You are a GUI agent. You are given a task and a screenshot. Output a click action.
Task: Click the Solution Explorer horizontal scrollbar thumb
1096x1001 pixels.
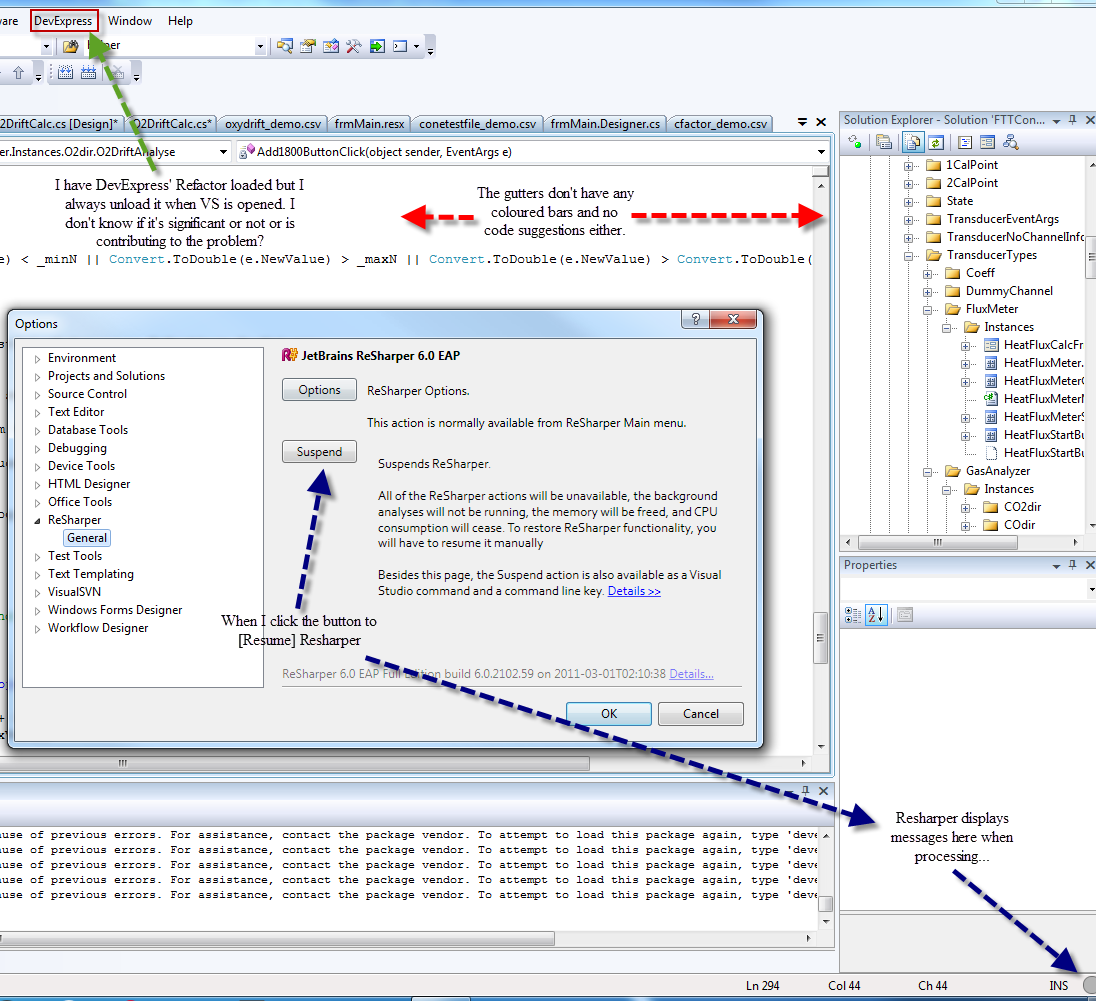pyautogui.click(x=936, y=542)
